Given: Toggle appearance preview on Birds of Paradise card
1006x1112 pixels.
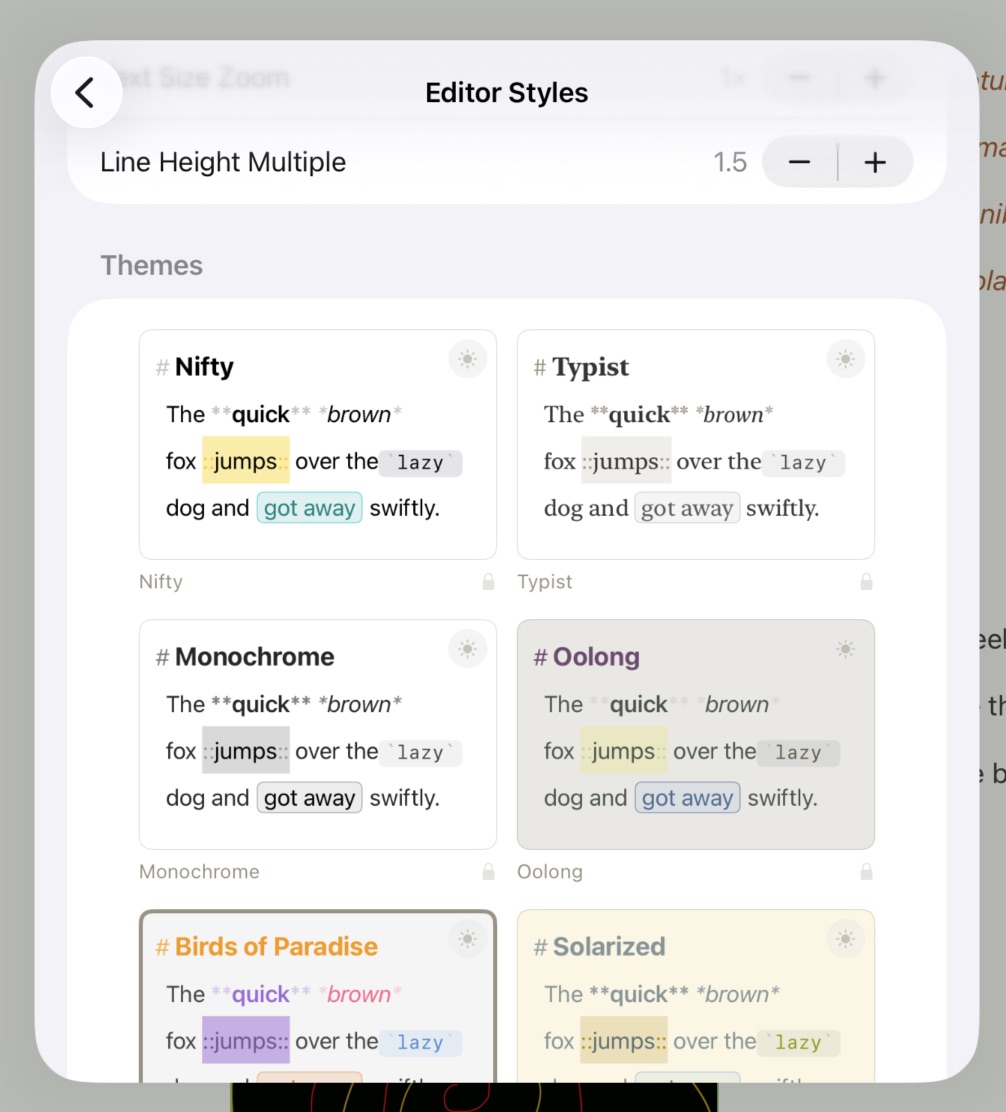Looking at the screenshot, I should click(x=468, y=938).
